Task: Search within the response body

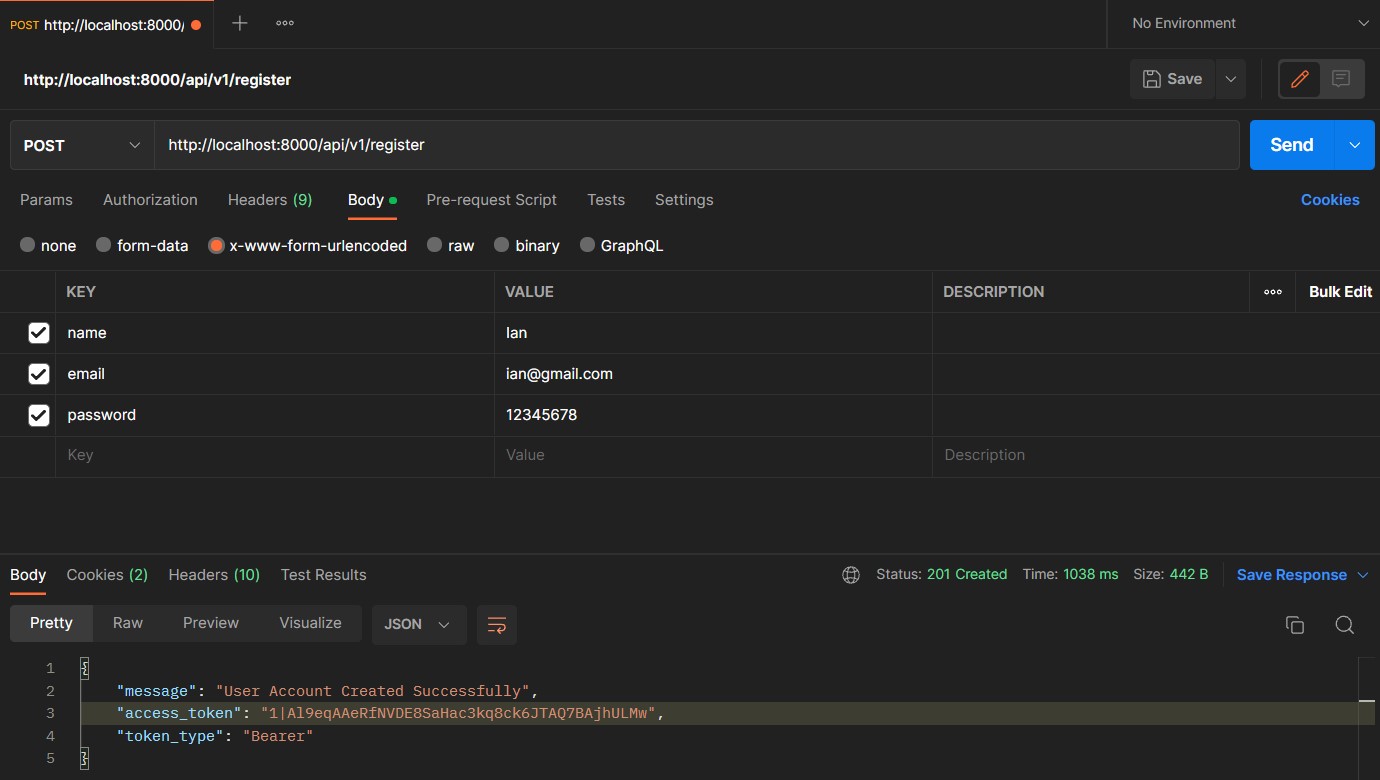Action: (x=1344, y=623)
